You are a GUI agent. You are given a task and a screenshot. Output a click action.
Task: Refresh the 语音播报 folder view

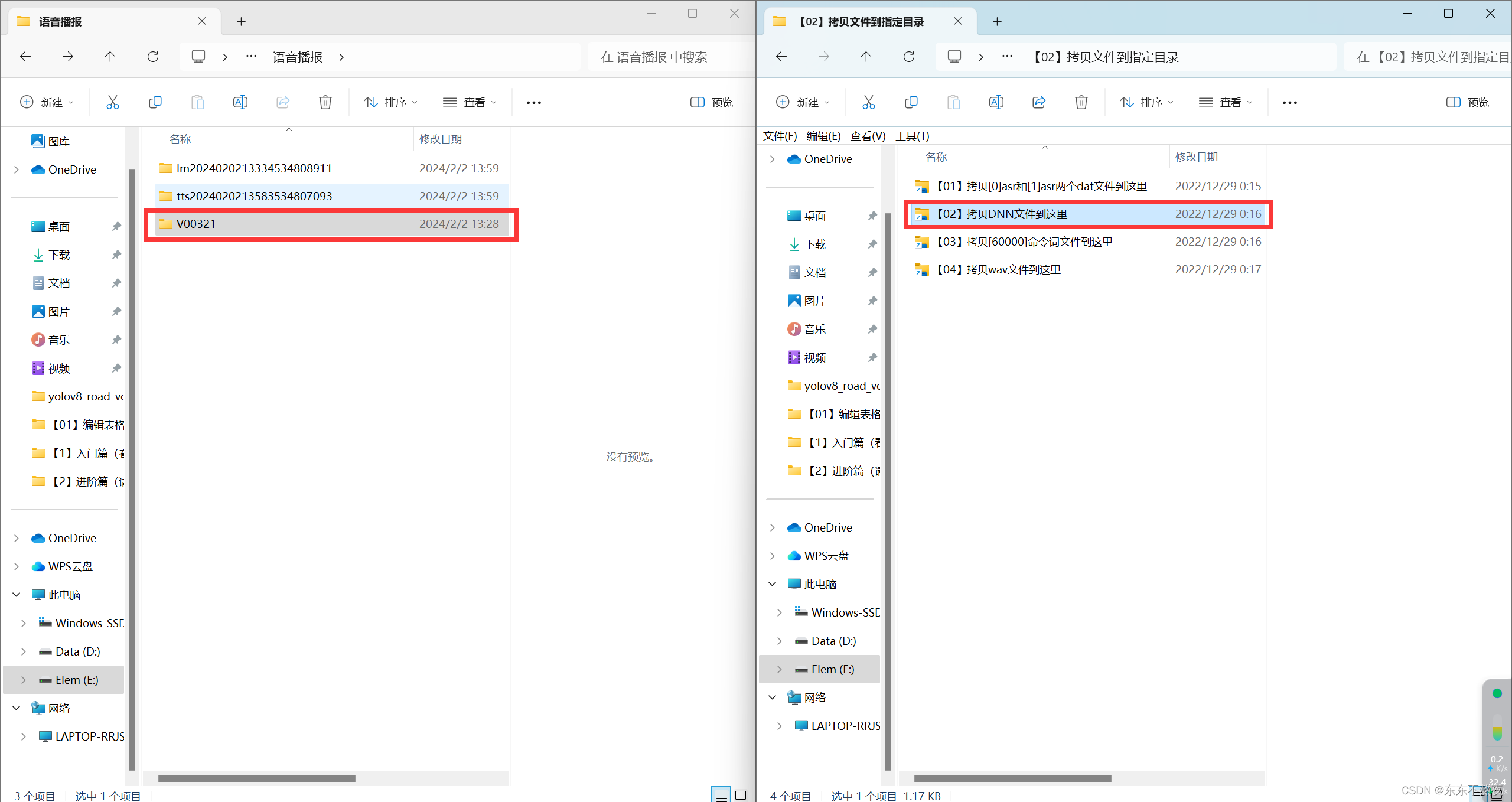pos(152,57)
